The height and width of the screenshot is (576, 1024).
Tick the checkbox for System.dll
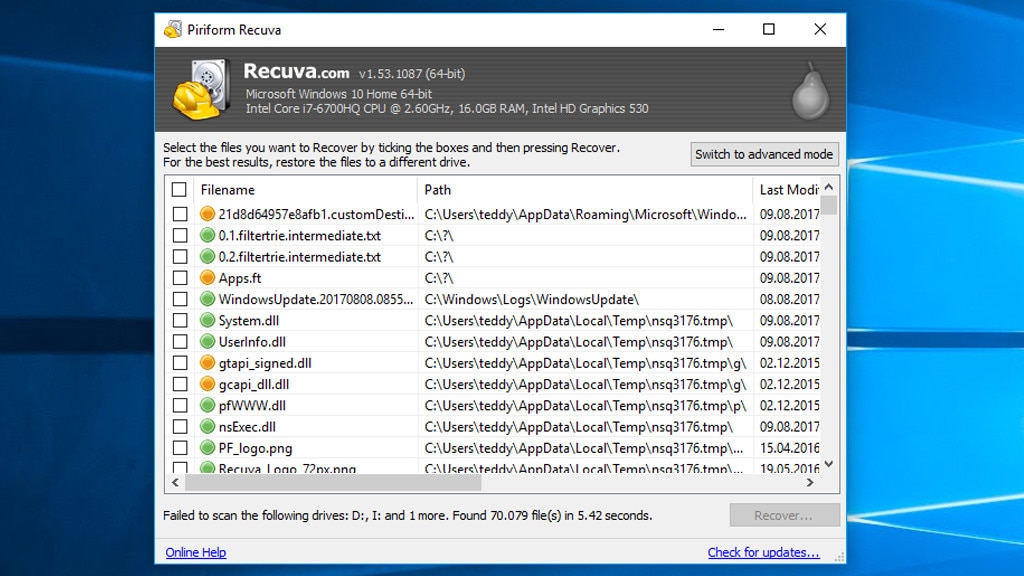(180, 320)
